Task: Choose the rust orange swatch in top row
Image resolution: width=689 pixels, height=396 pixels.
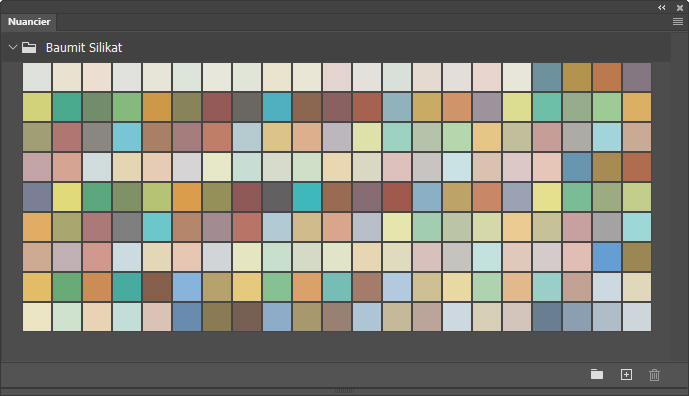Action: pos(607,77)
